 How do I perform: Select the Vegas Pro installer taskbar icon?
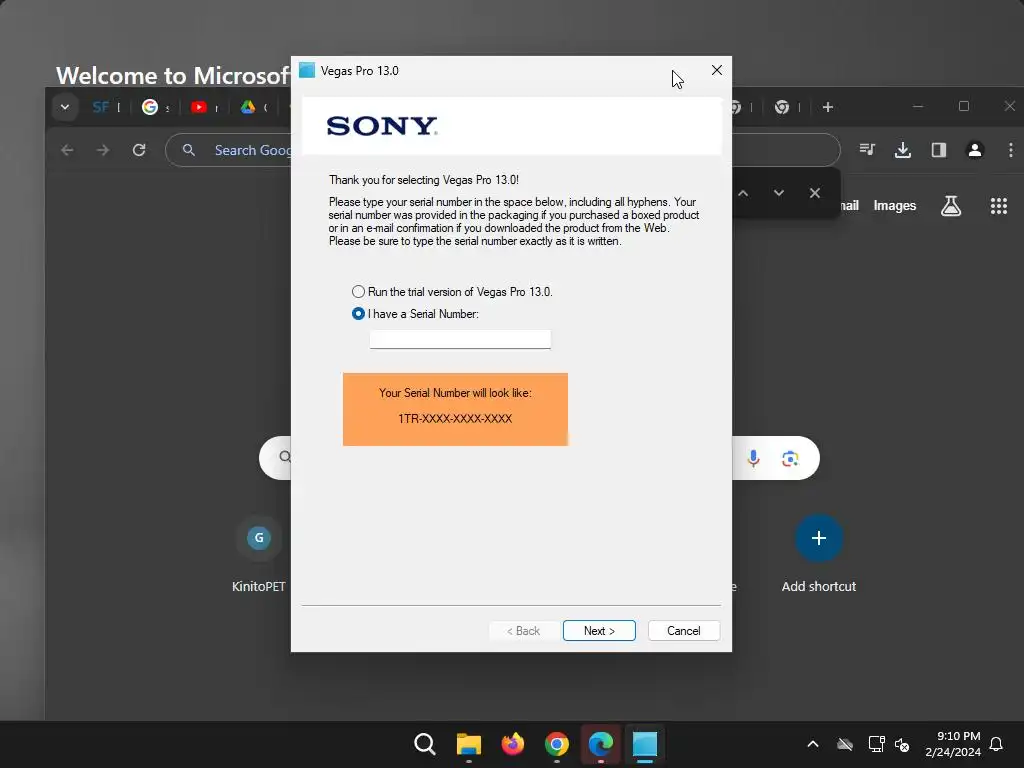coord(645,744)
